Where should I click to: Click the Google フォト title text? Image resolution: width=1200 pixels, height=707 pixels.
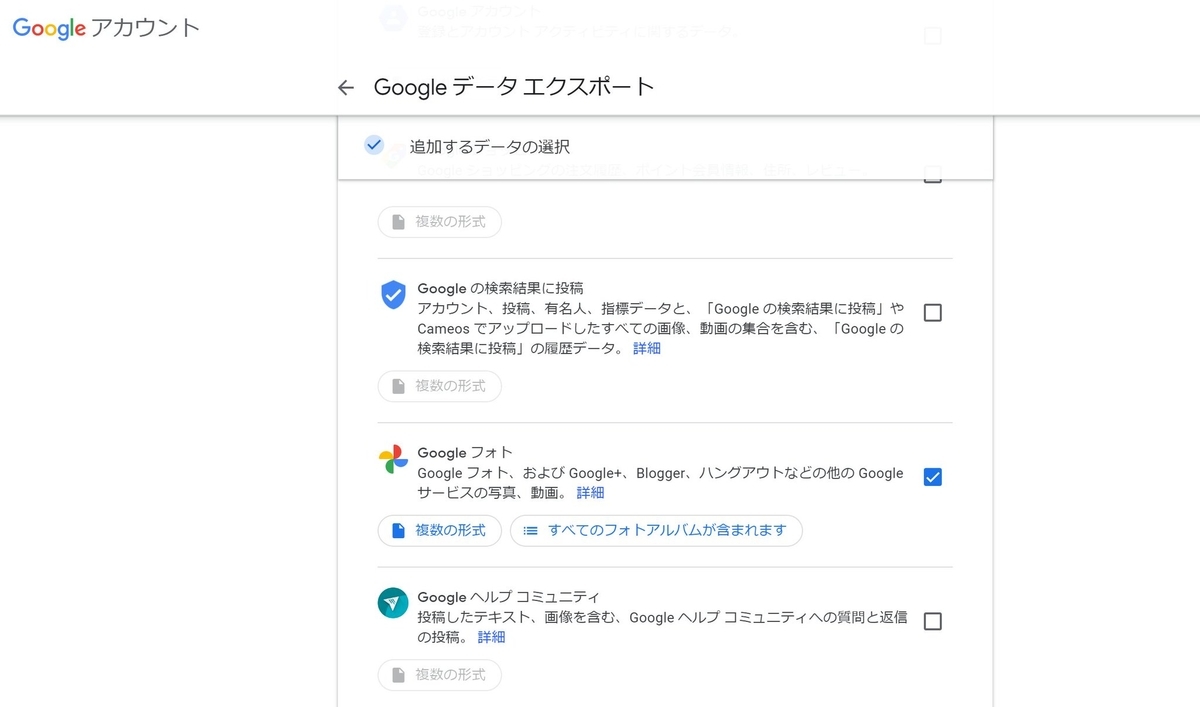pos(465,453)
